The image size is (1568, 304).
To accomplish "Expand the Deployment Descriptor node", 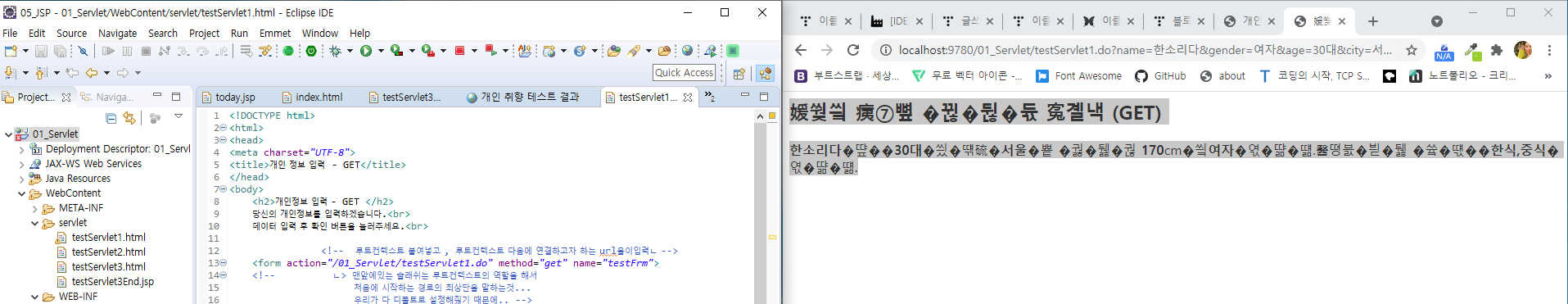I will click(x=21, y=149).
